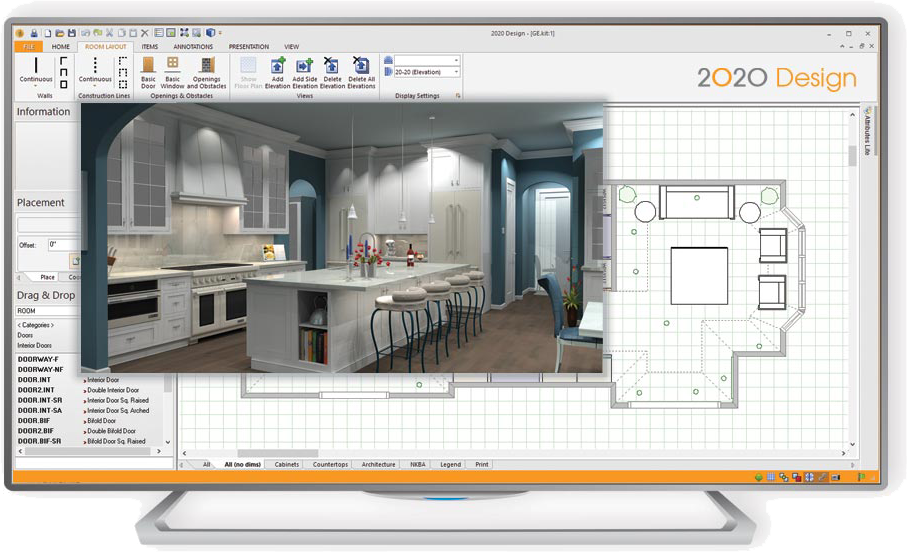Select the solid closed-rectangle wall tool
This screenshot has width=907, height=552.
[64, 84]
